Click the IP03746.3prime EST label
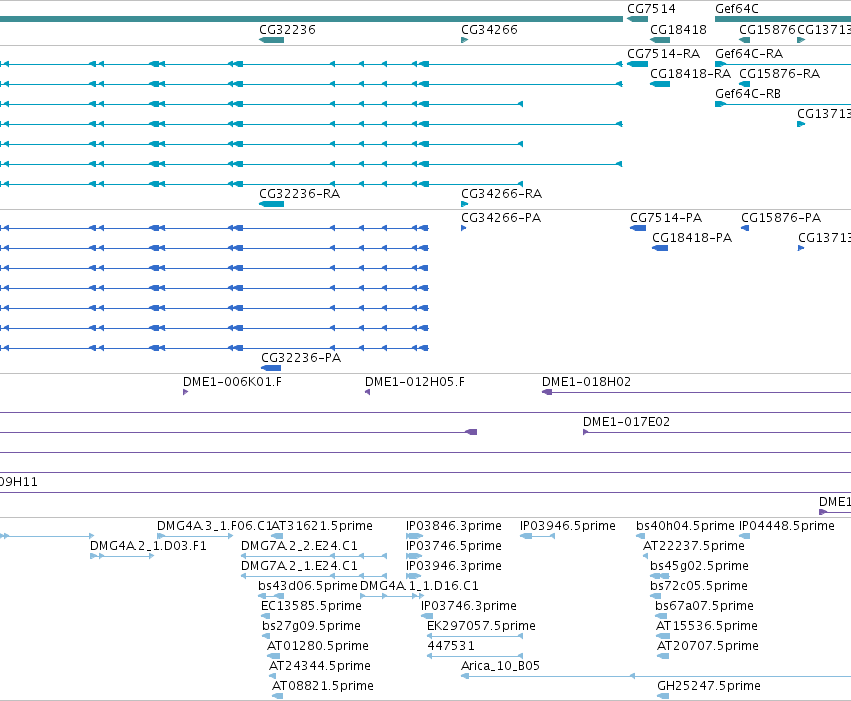851x701 pixels. coord(469,606)
